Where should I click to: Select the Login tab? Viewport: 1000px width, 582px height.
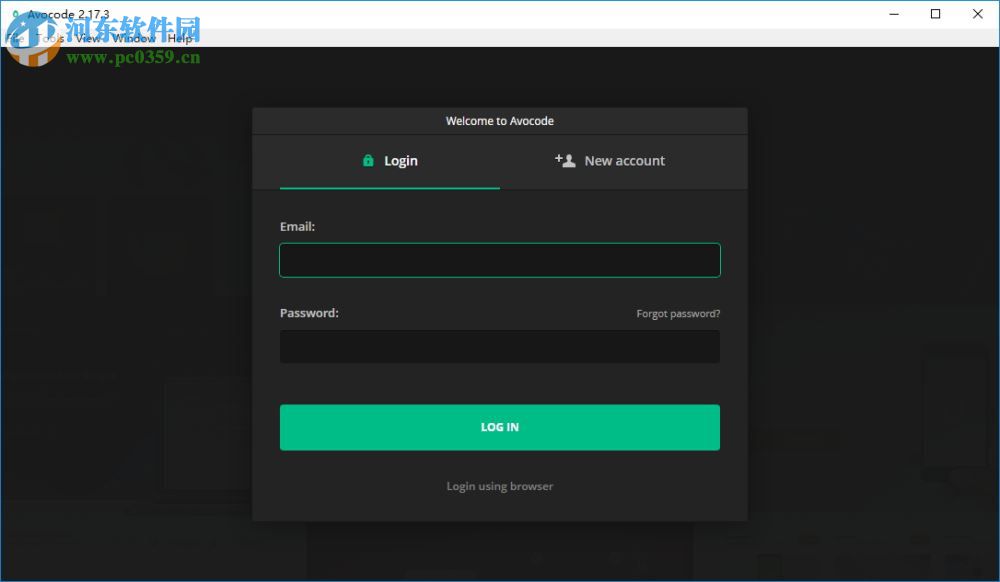401,160
